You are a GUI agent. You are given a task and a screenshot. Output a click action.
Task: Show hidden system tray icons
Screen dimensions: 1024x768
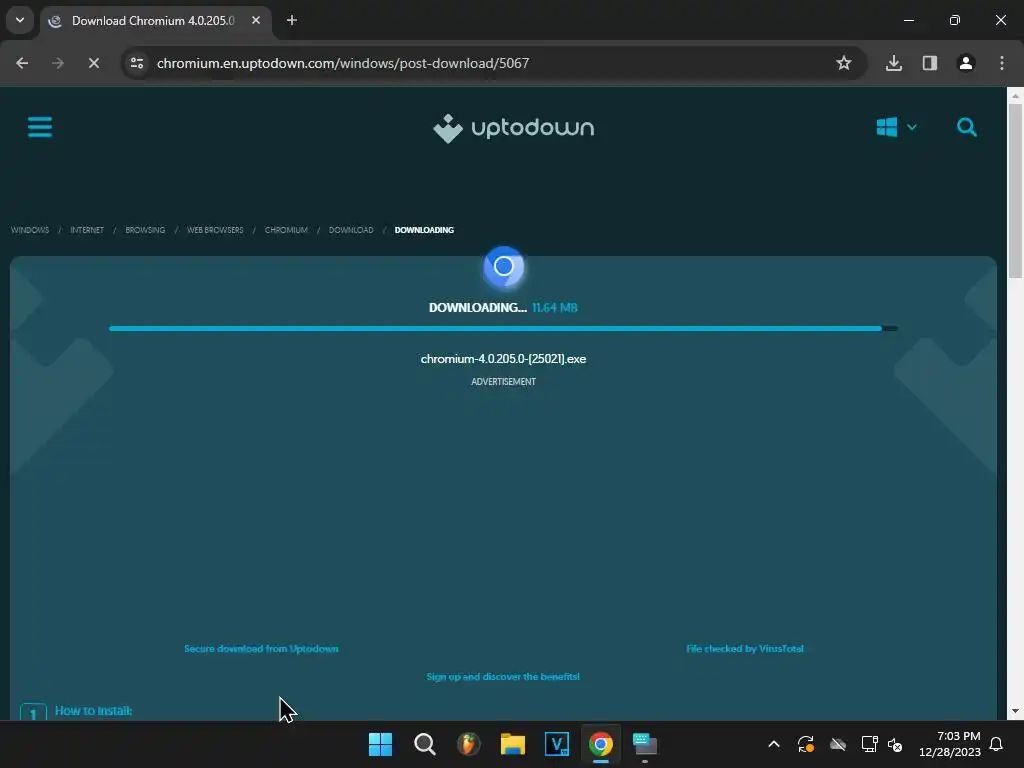click(x=774, y=744)
